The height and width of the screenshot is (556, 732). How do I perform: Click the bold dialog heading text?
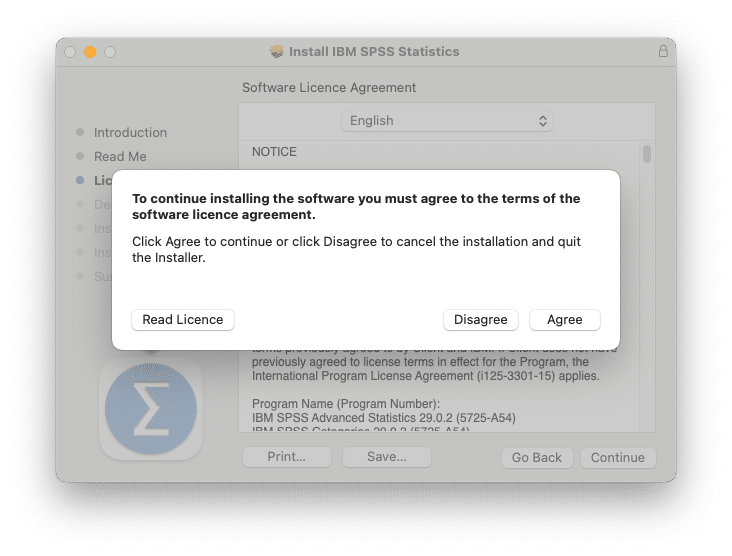click(x=356, y=206)
